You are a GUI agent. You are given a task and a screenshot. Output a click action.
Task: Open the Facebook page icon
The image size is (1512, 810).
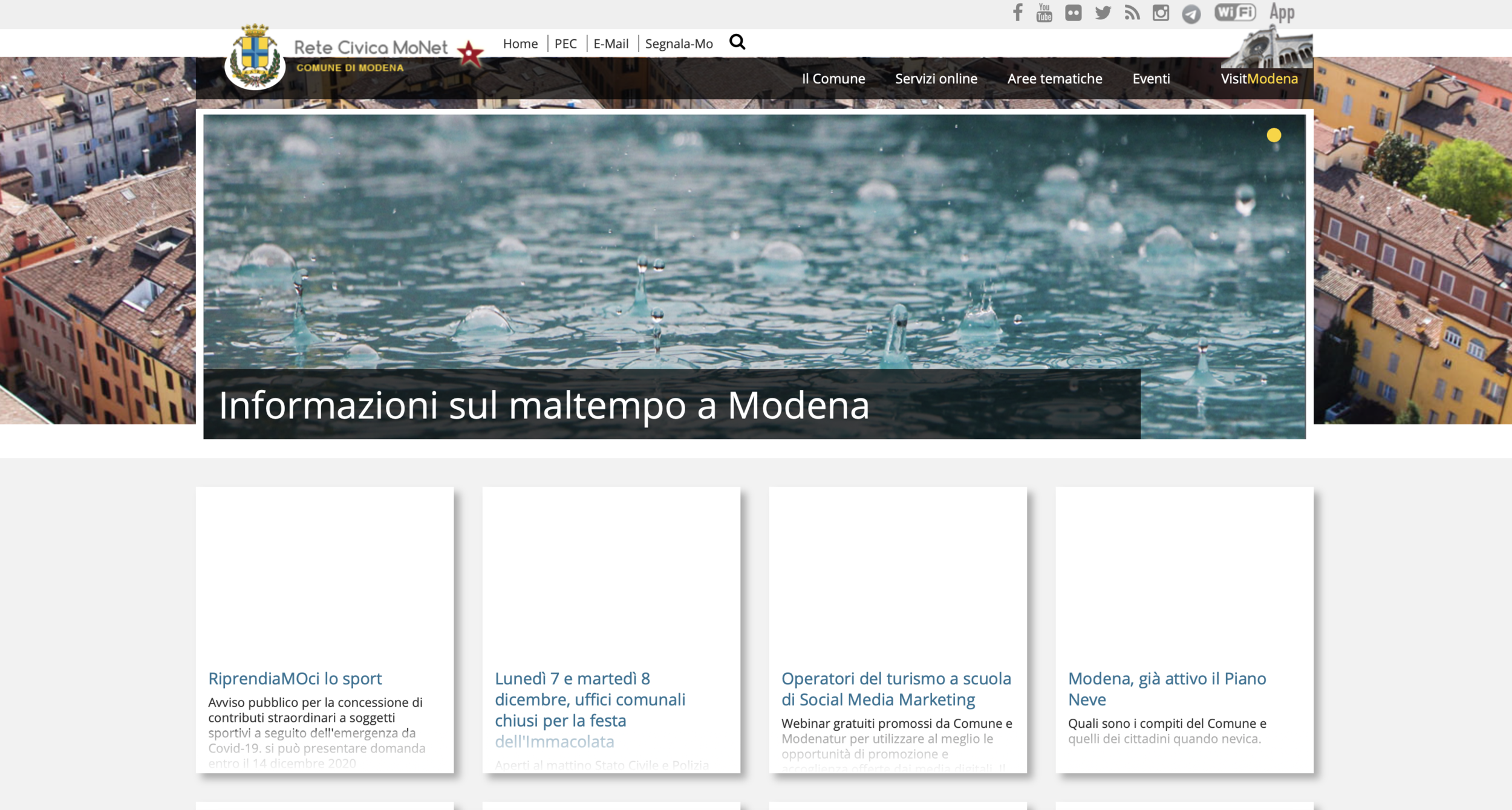coord(1018,13)
